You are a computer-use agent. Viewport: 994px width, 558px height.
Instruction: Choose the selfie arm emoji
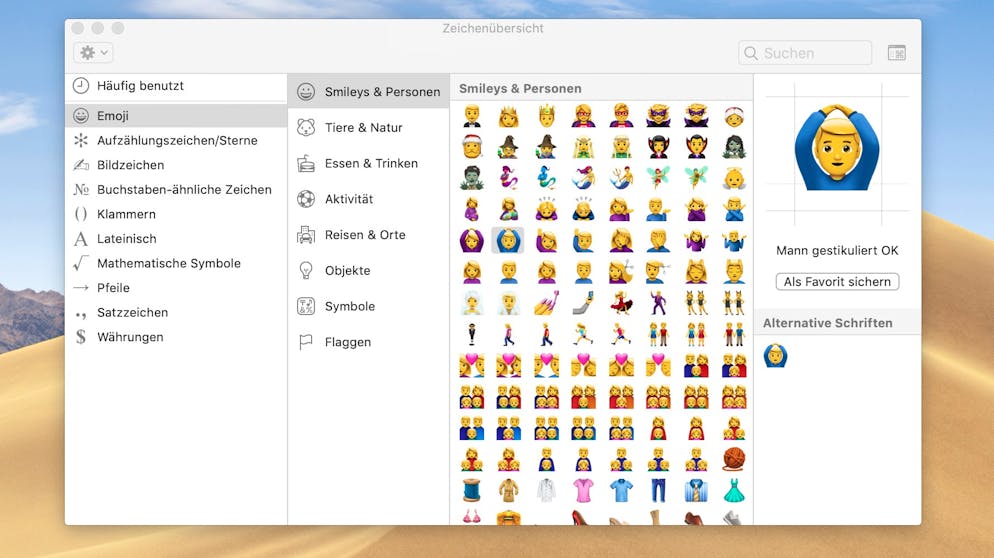coord(583,302)
